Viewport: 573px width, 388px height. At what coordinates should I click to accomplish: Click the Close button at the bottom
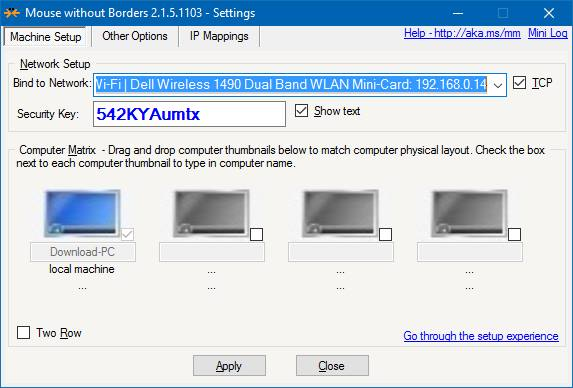332,366
